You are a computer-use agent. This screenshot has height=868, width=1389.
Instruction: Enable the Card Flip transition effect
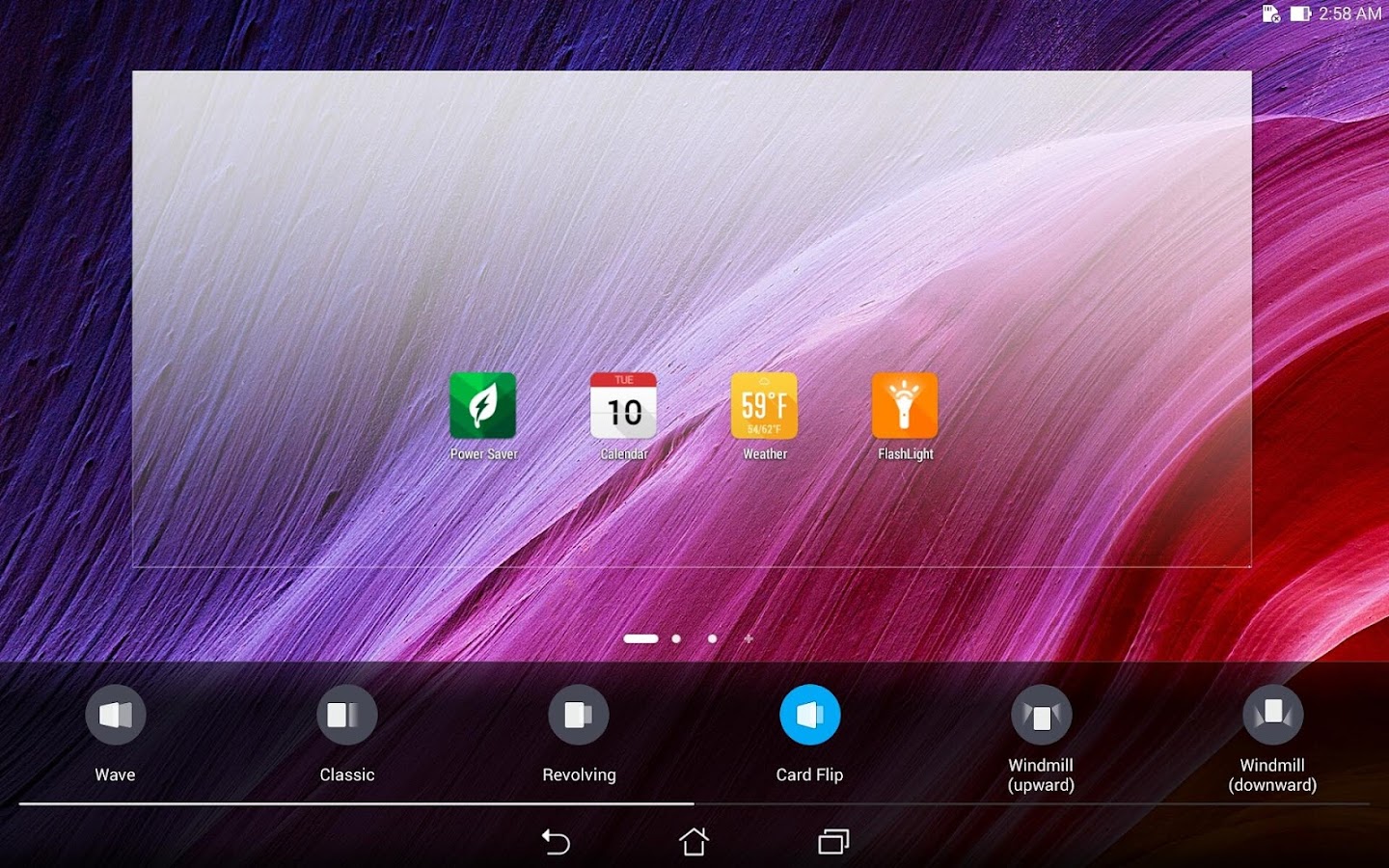[x=810, y=715]
